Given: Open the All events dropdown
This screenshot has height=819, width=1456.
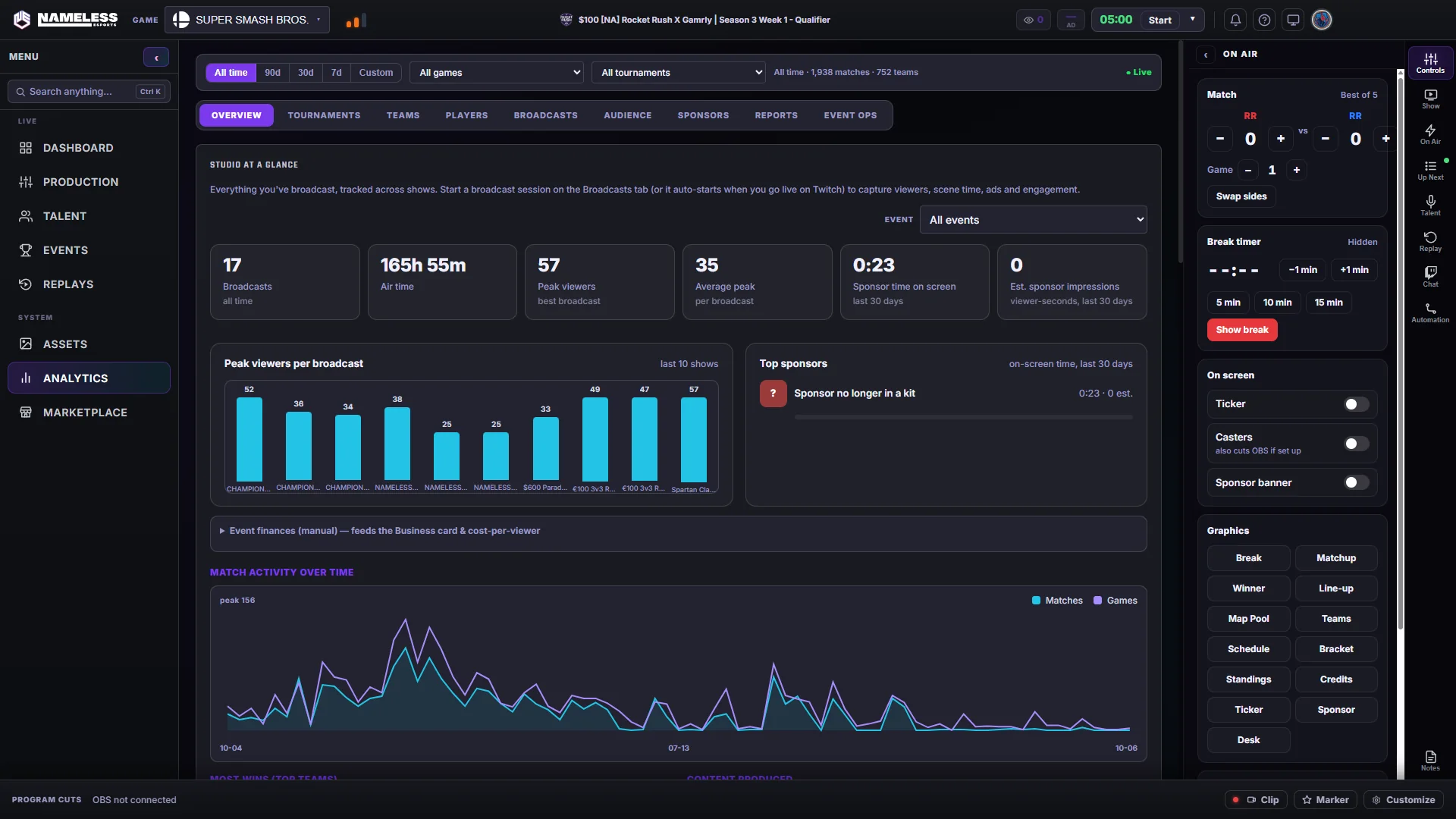Looking at the screenshot, I should pyautogui.click(x=1033, y=220).
